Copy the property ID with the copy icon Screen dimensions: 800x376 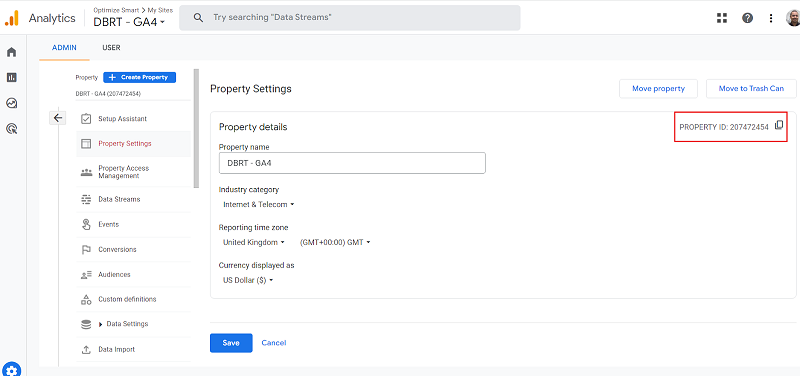pos(779,125)
